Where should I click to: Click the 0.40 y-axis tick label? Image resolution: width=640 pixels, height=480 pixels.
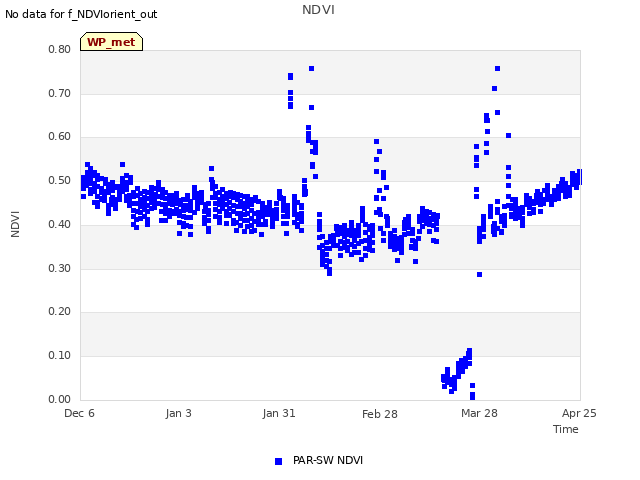(60, 224)
